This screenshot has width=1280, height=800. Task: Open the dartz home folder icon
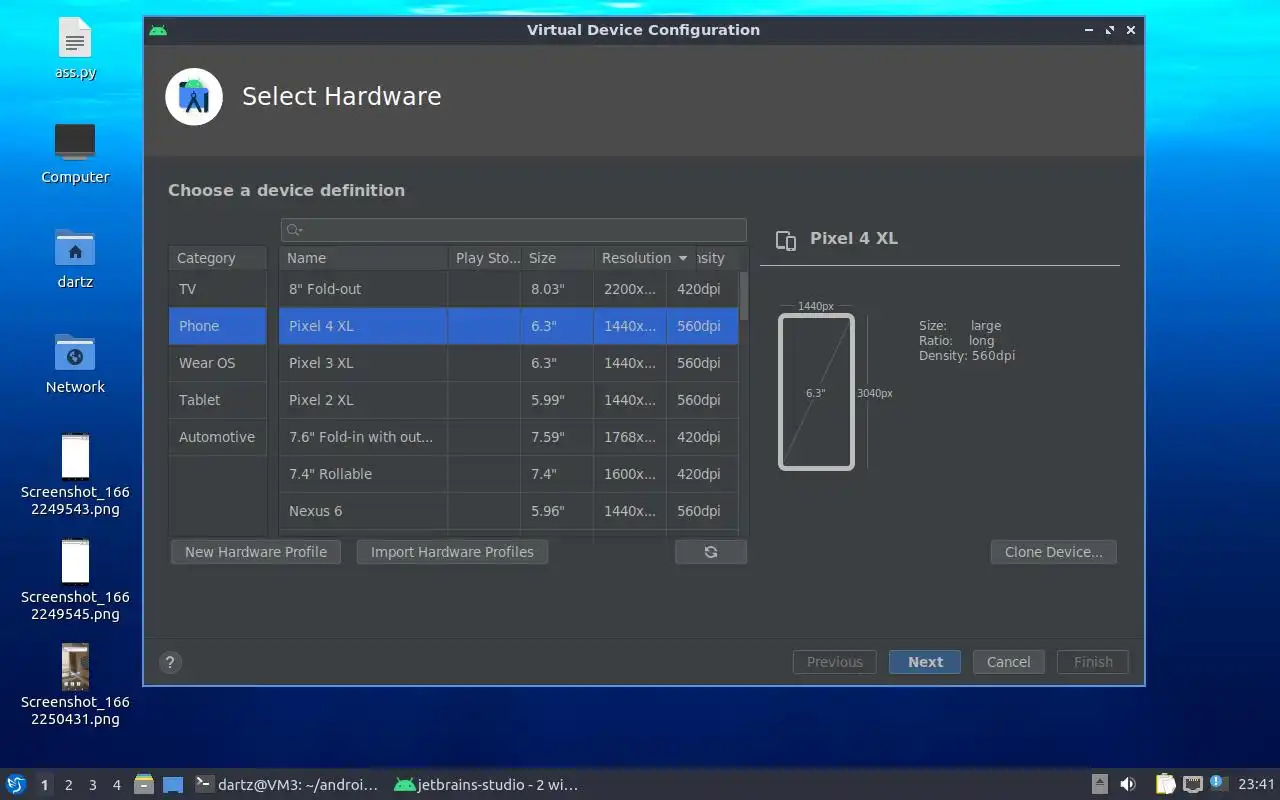(x=75, y=258)
